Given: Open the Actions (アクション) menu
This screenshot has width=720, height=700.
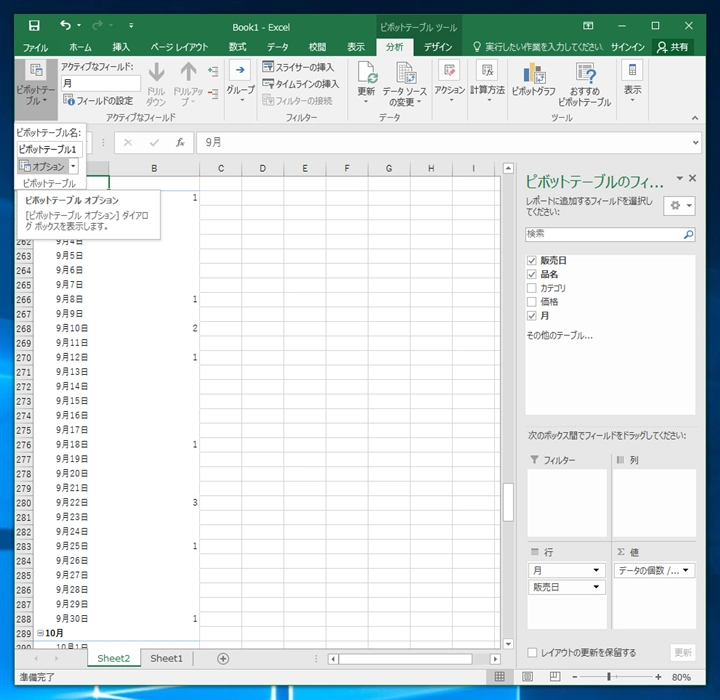Looking at the screenshot, I should point(450,82).
